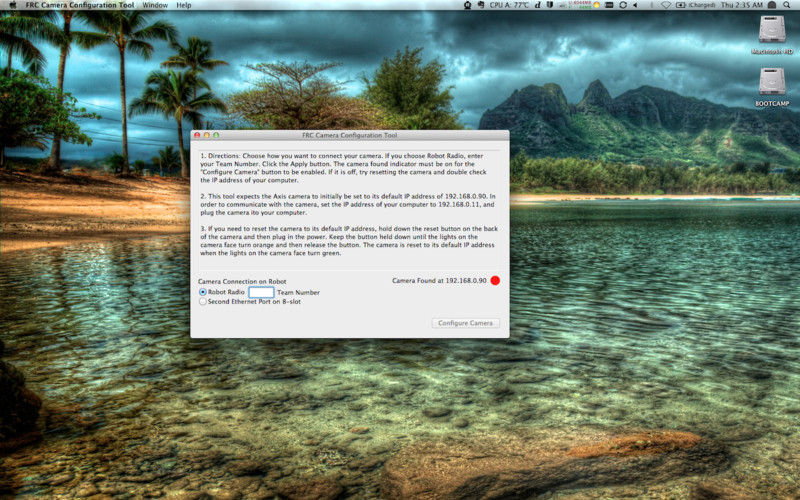Click the Configure Camera button
The width and height of the screenshot is (800, 500).
(x=465, y=323)
